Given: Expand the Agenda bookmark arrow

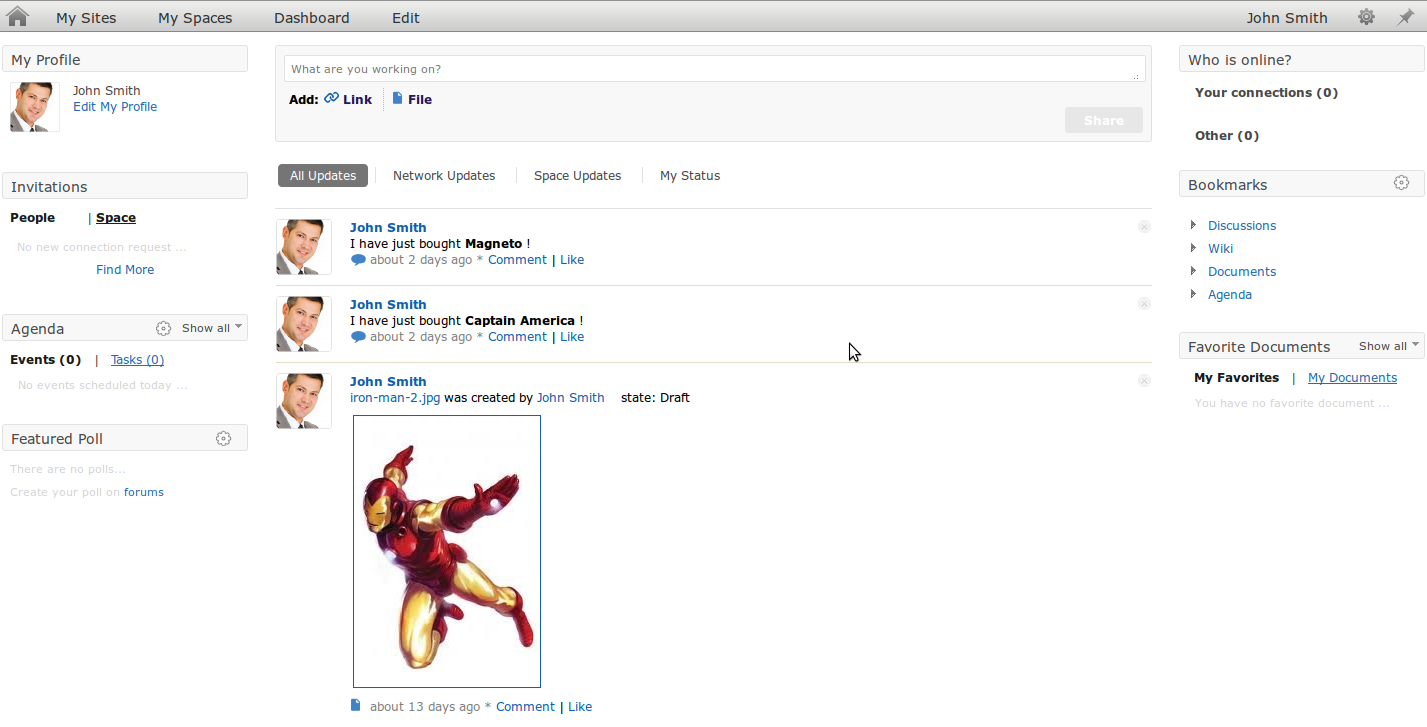Looking at the screenshot, I should pos(1193,294).
